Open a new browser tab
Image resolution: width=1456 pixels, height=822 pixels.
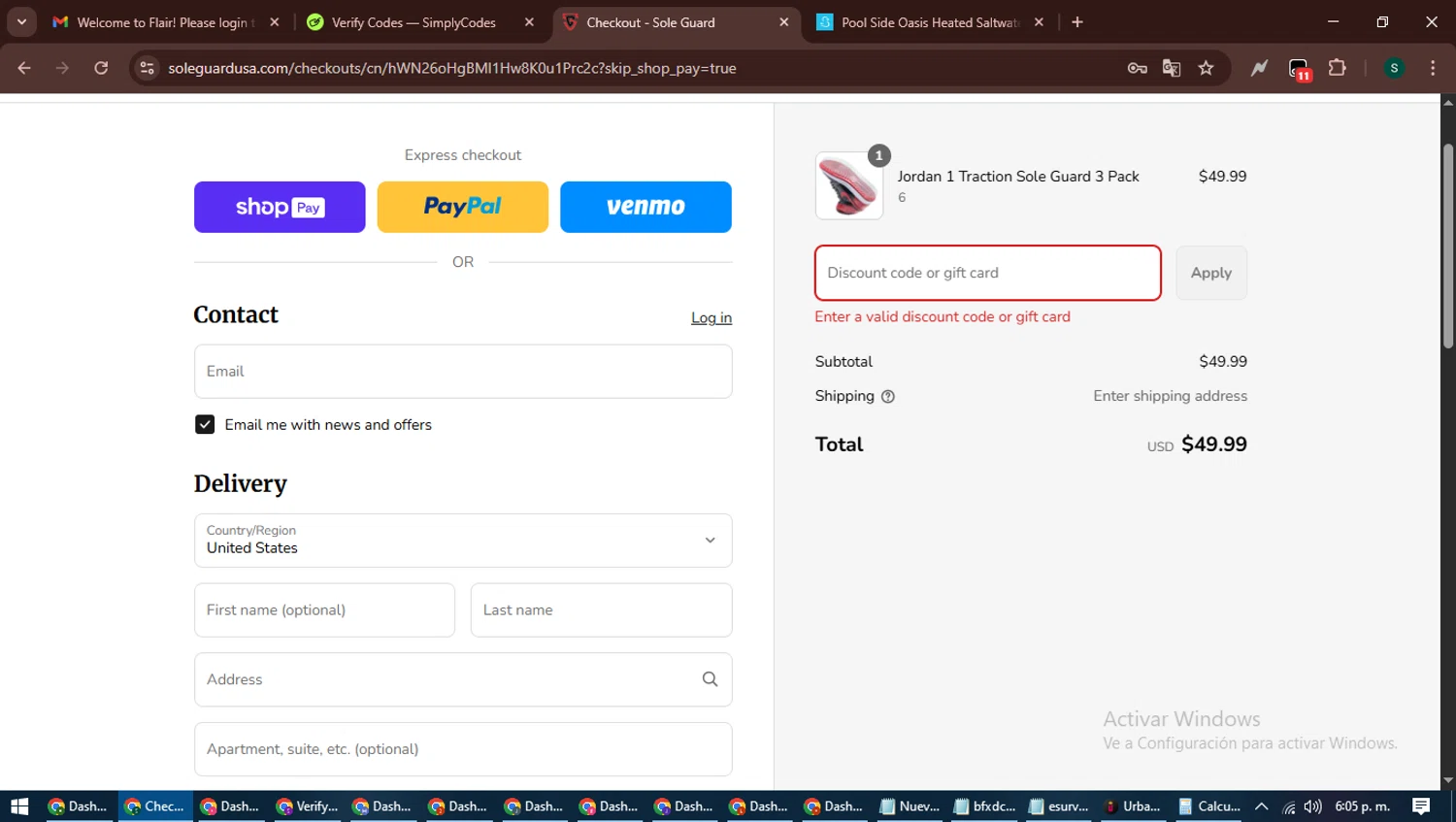point(1076,21)
